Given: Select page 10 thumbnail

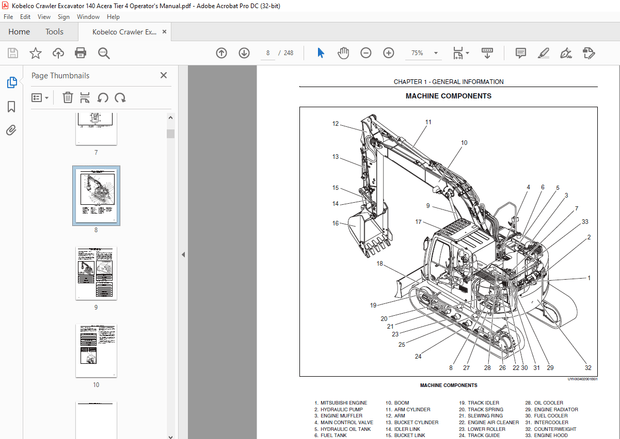Looking at the screenshot, I should coord(96,351).
